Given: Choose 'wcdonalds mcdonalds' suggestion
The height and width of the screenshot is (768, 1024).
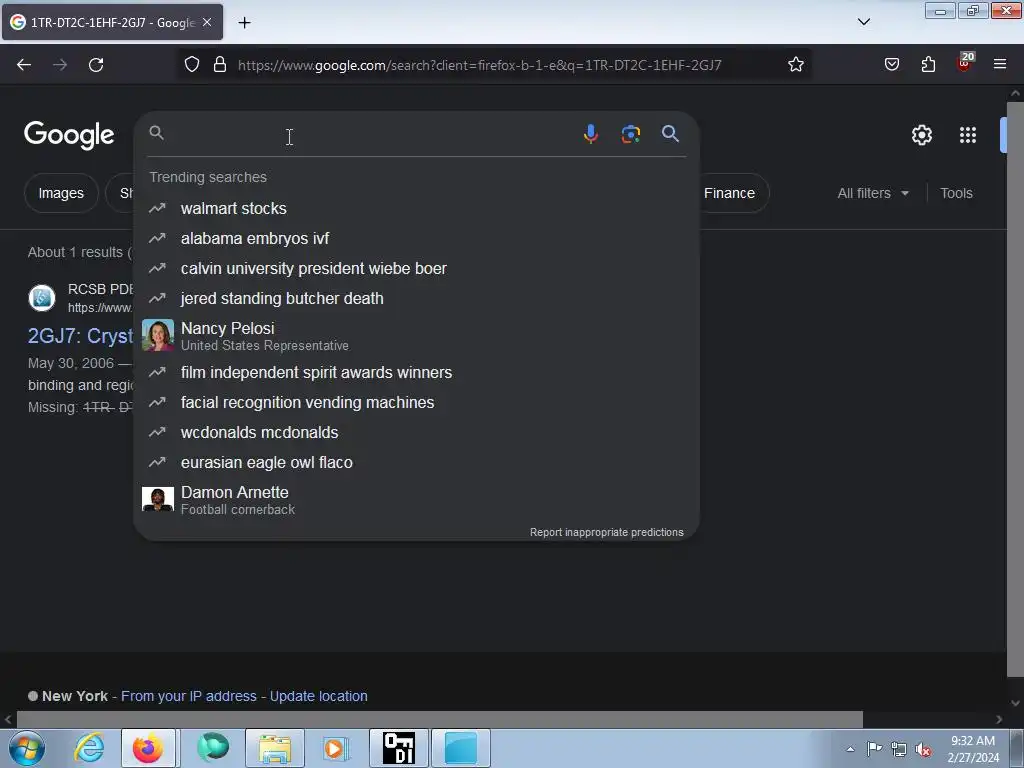Looking at the screenshot, I should pos(416,432).
